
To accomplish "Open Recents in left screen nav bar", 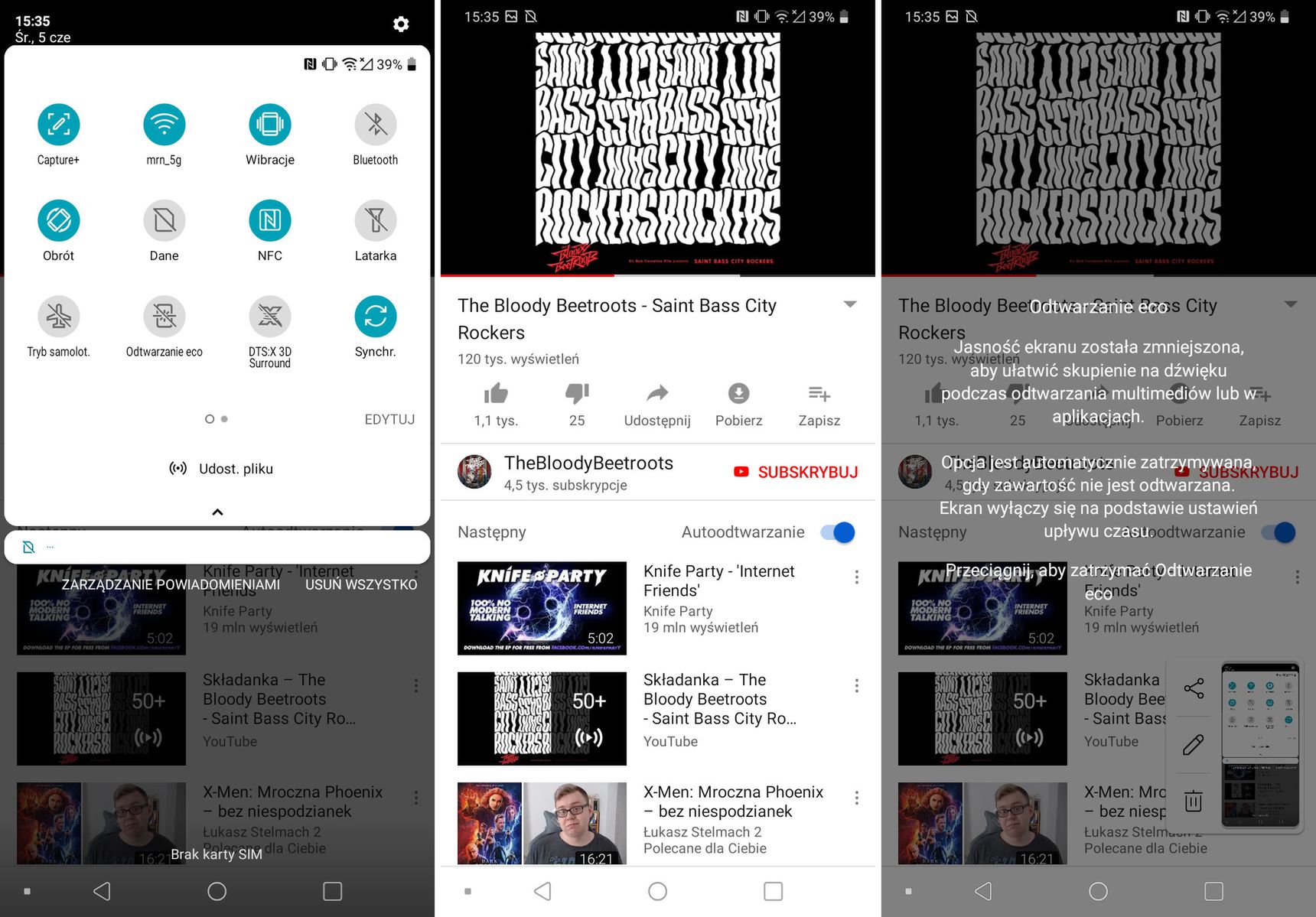I will coord(332,891).
